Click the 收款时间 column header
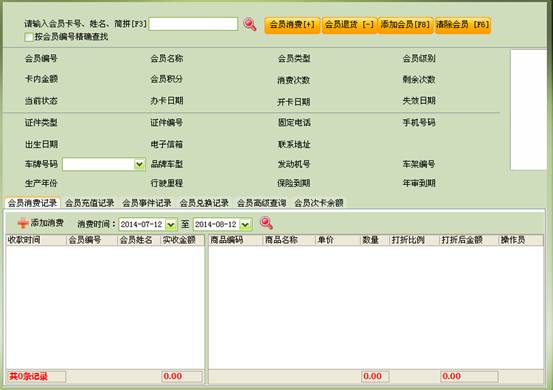 pyautogui.click(x=36, y=240)
